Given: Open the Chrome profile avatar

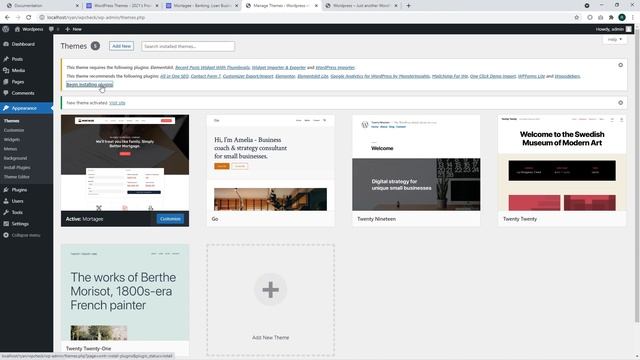Looking at the screenshot, I should (x=622, y=18).
